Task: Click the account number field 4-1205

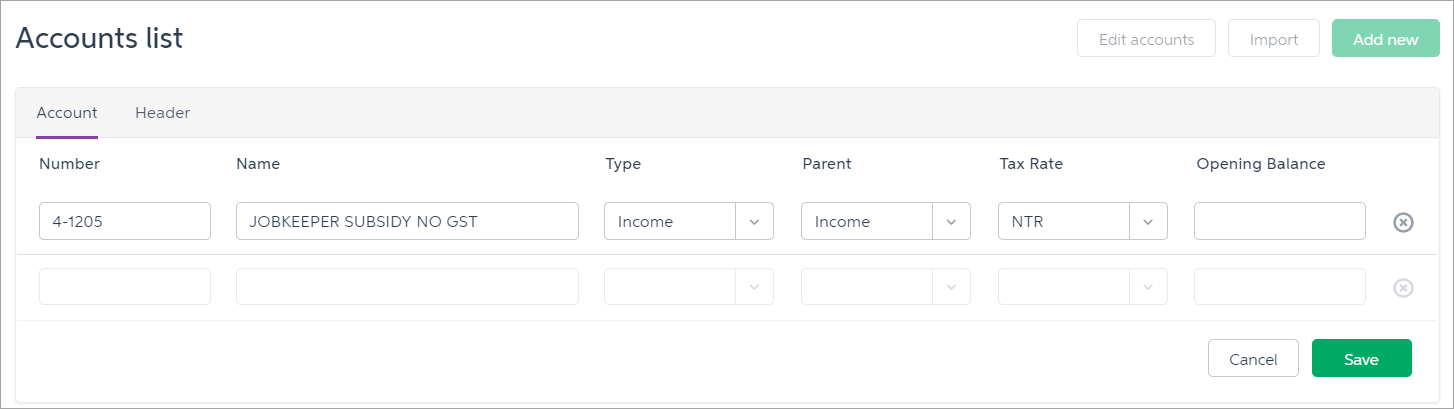Action: (125, 222)
